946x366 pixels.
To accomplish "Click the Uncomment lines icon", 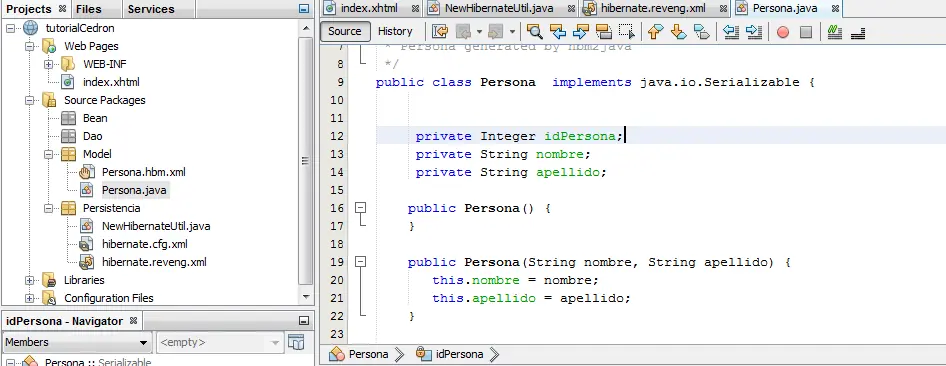I will point(858,32).
